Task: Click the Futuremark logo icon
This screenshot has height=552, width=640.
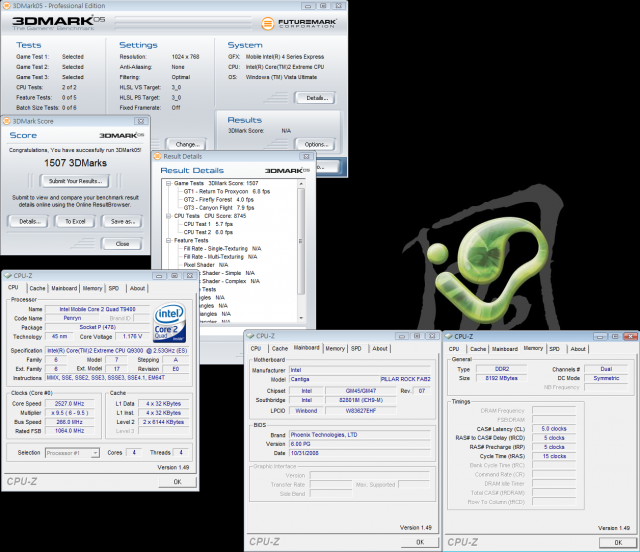Action: [x=268, y=23]
